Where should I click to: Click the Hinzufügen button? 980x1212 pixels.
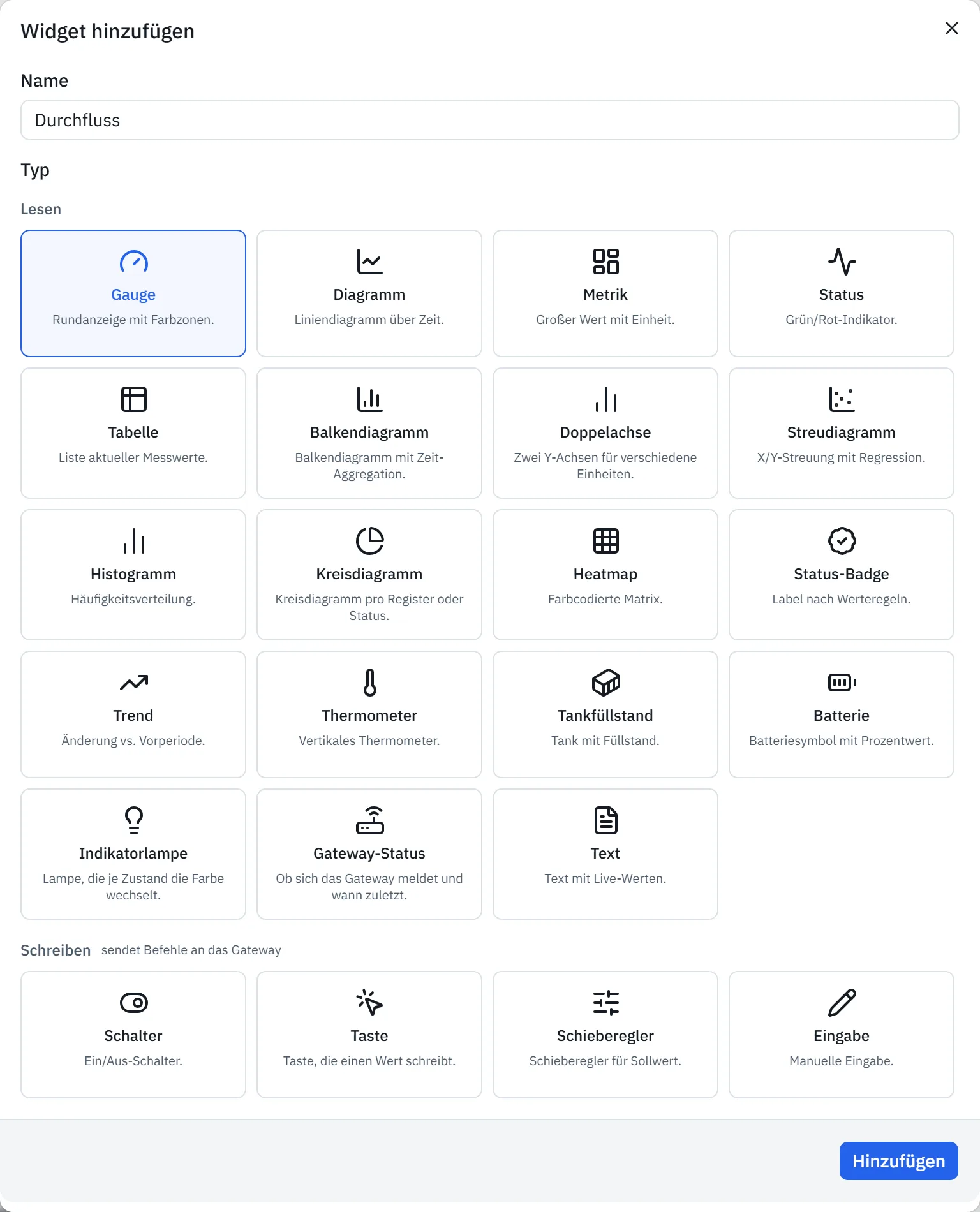coord(898,1161)
